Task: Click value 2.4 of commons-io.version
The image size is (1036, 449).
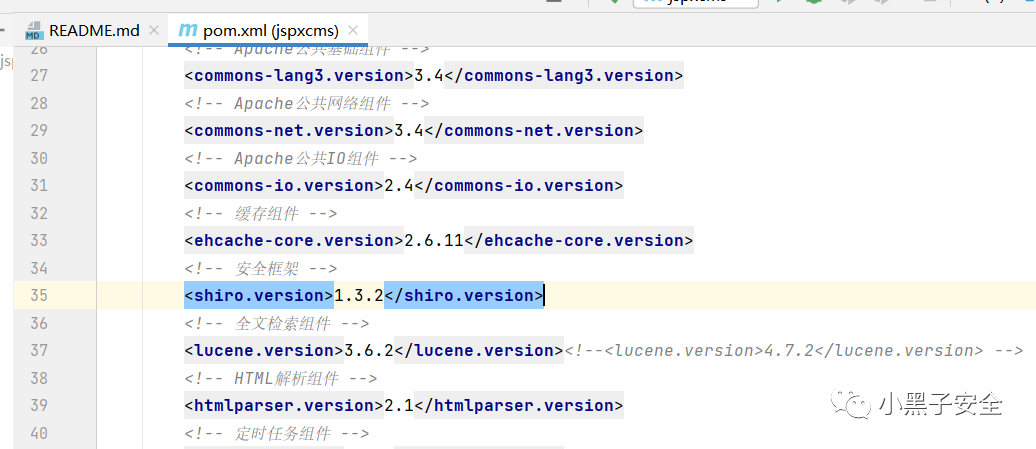Action: (399, 186)
